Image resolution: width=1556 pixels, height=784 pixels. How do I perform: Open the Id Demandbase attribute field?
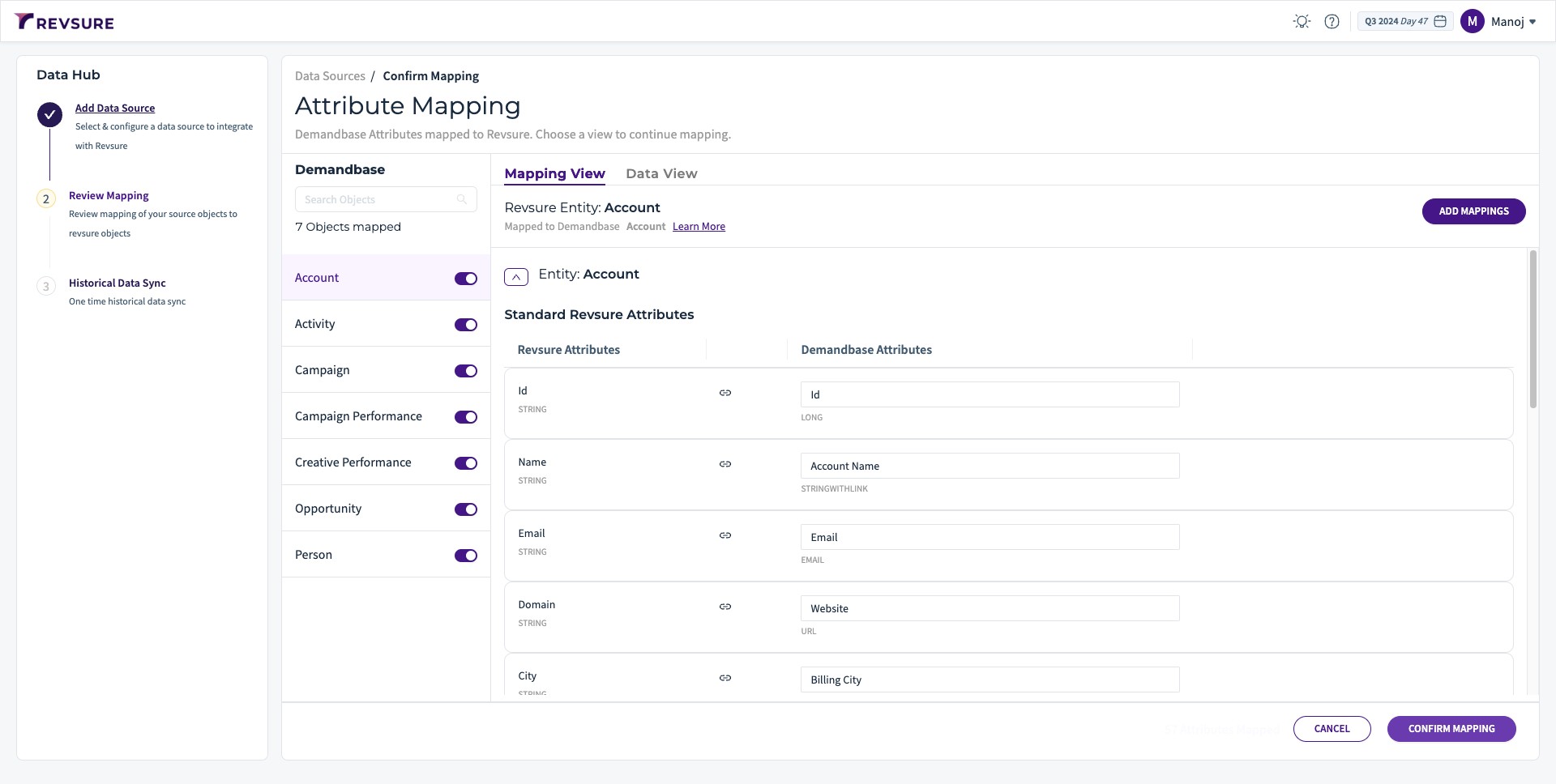(x=990, y=394)
